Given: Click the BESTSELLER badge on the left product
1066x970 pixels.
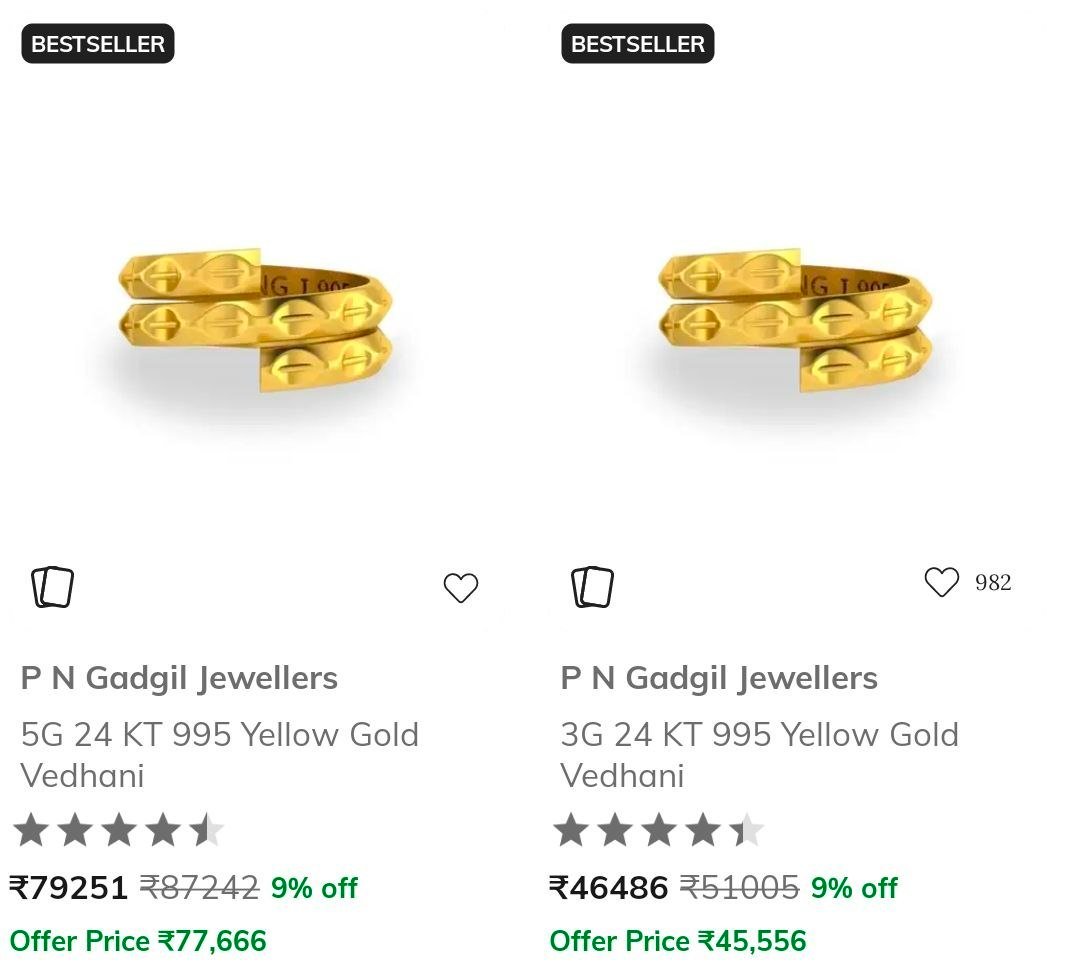Looking at the screenshot, I should click(96, 43).
